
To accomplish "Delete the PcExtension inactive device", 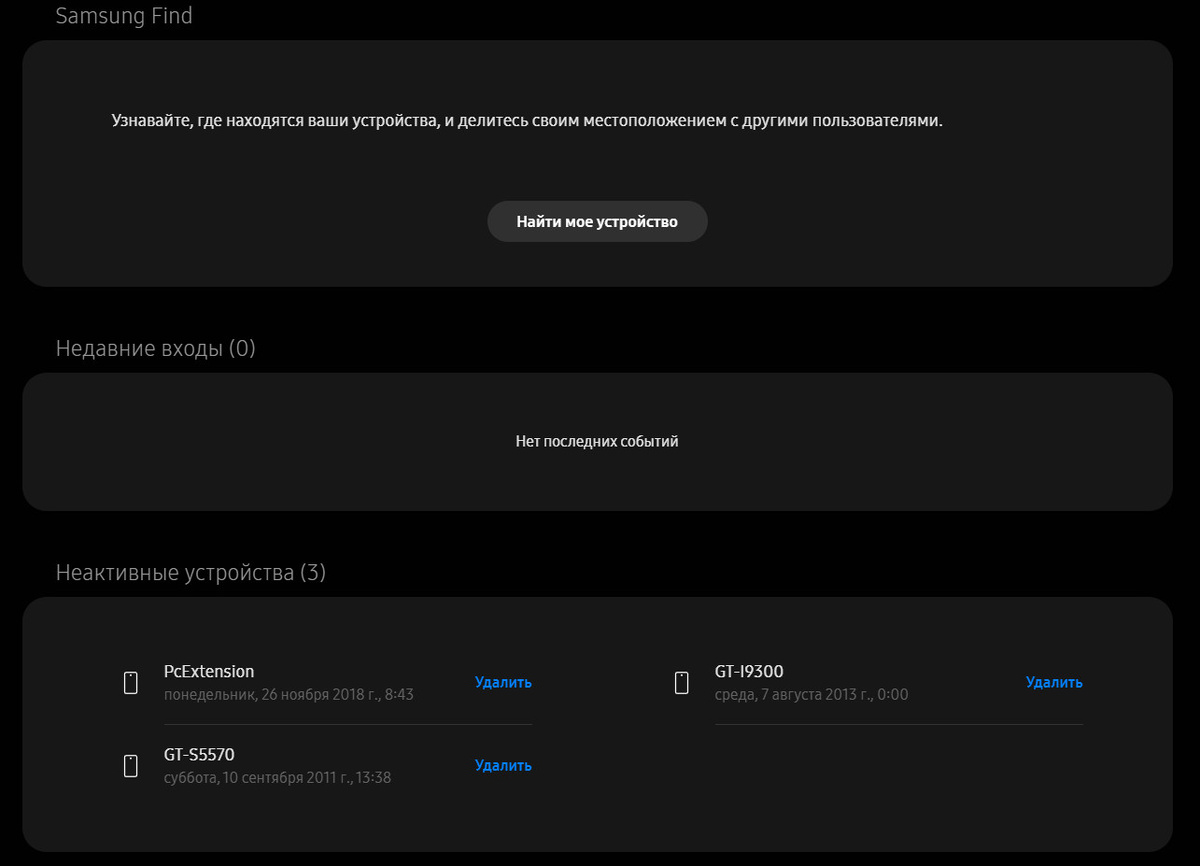I will click(x=503, y=682).
